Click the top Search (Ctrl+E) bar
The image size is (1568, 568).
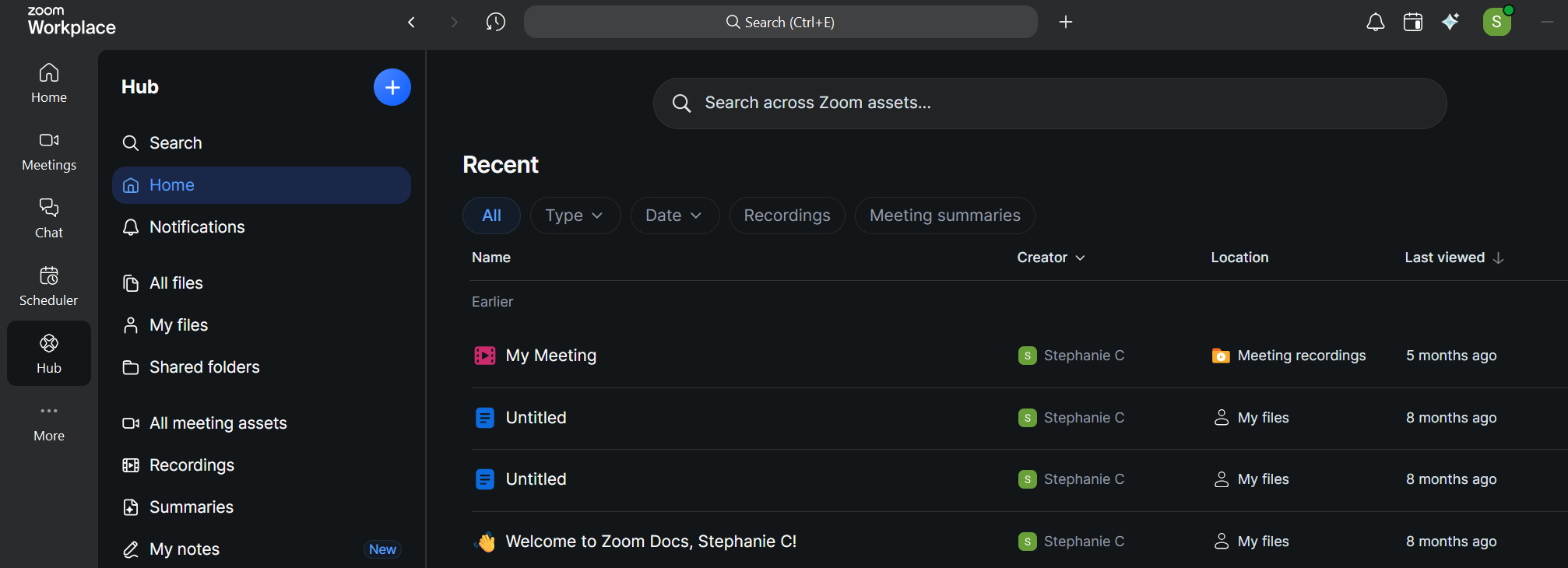pos(780,22)
